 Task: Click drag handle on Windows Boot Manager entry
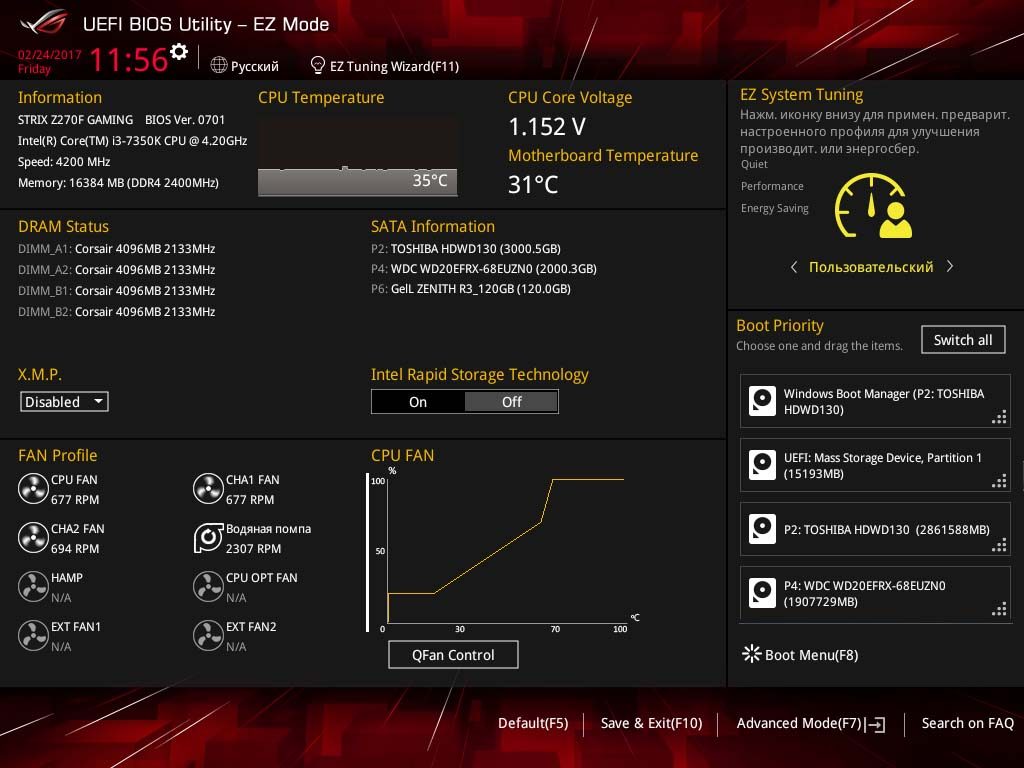click(x=999, y=417)
